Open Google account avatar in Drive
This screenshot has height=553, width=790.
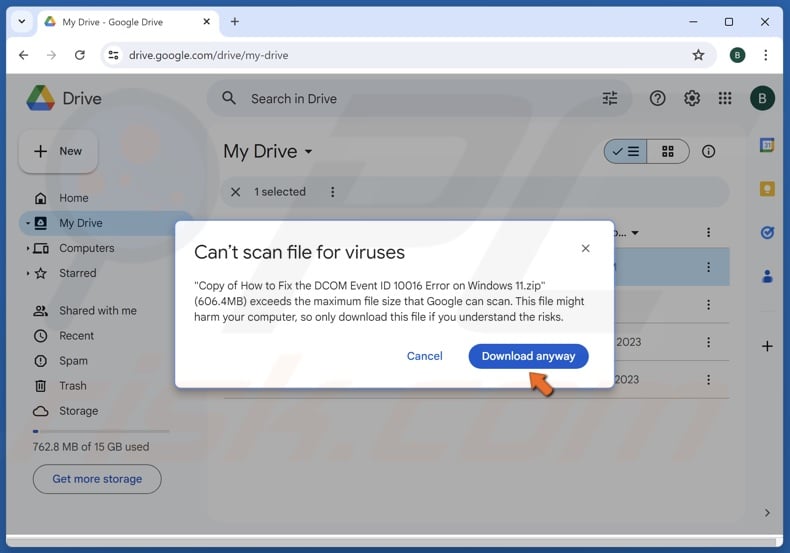(762, 98)
